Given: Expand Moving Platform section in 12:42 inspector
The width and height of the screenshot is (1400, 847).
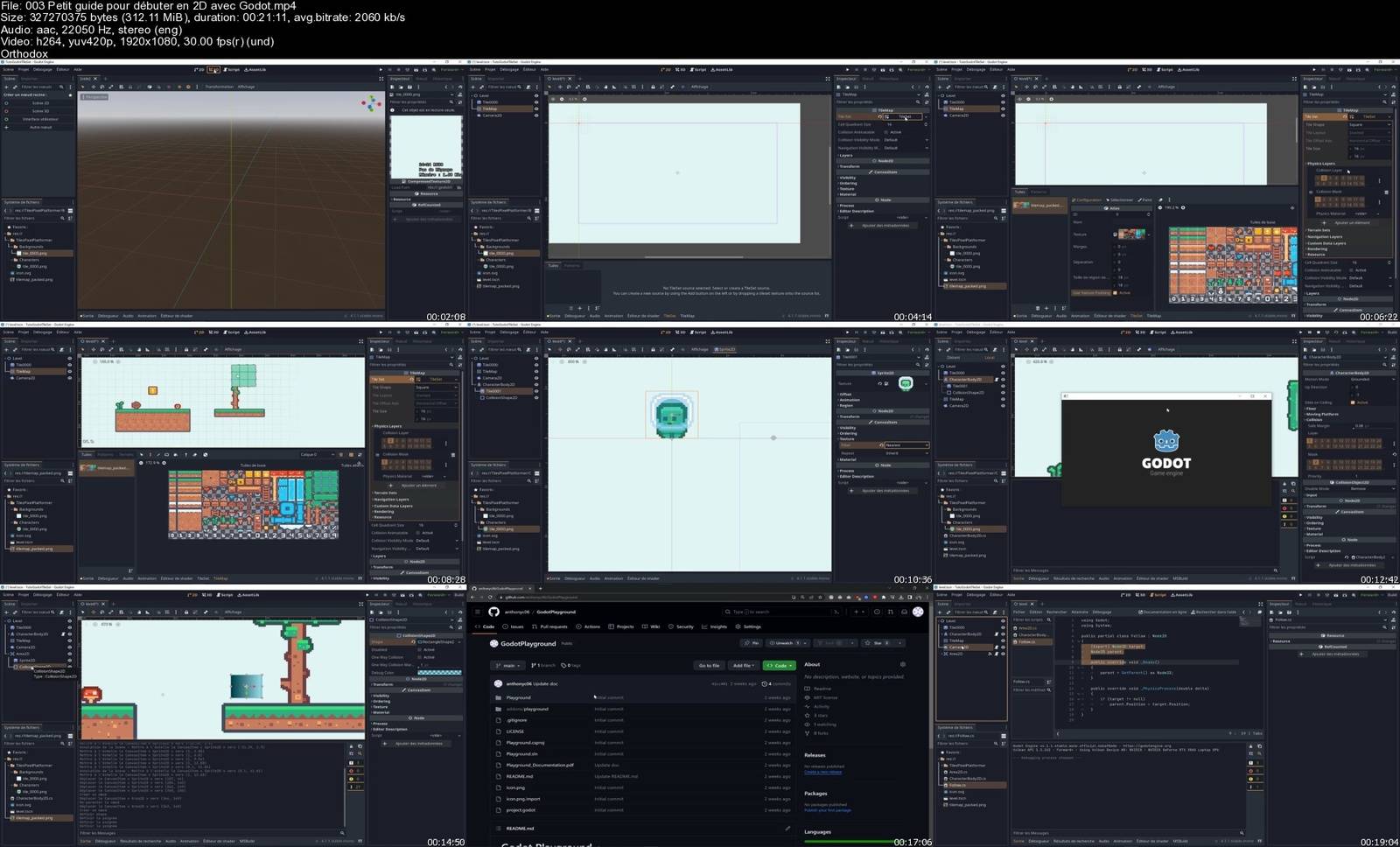Looking at the screenshot, I should [1322, 414].
